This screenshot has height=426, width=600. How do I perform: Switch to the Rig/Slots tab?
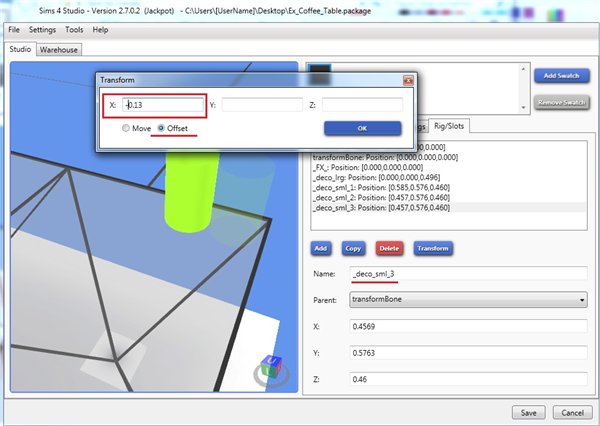[450, 125]
